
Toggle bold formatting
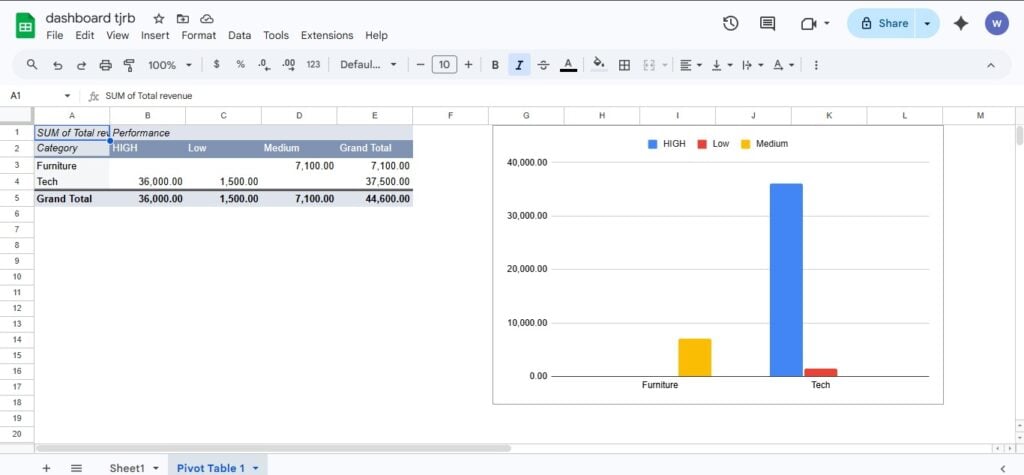point(495,65)
